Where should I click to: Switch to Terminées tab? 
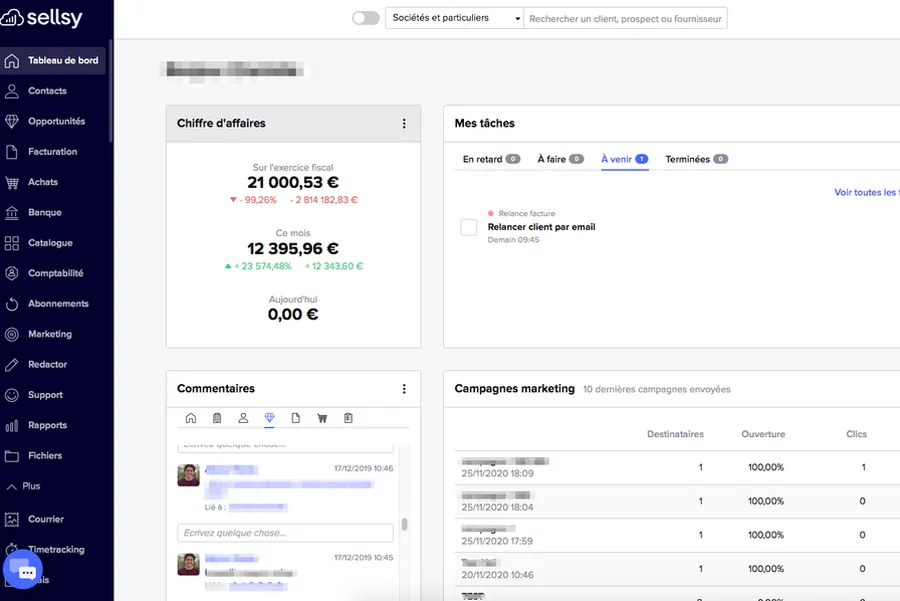pyautogui.click(x=696, y=159)
